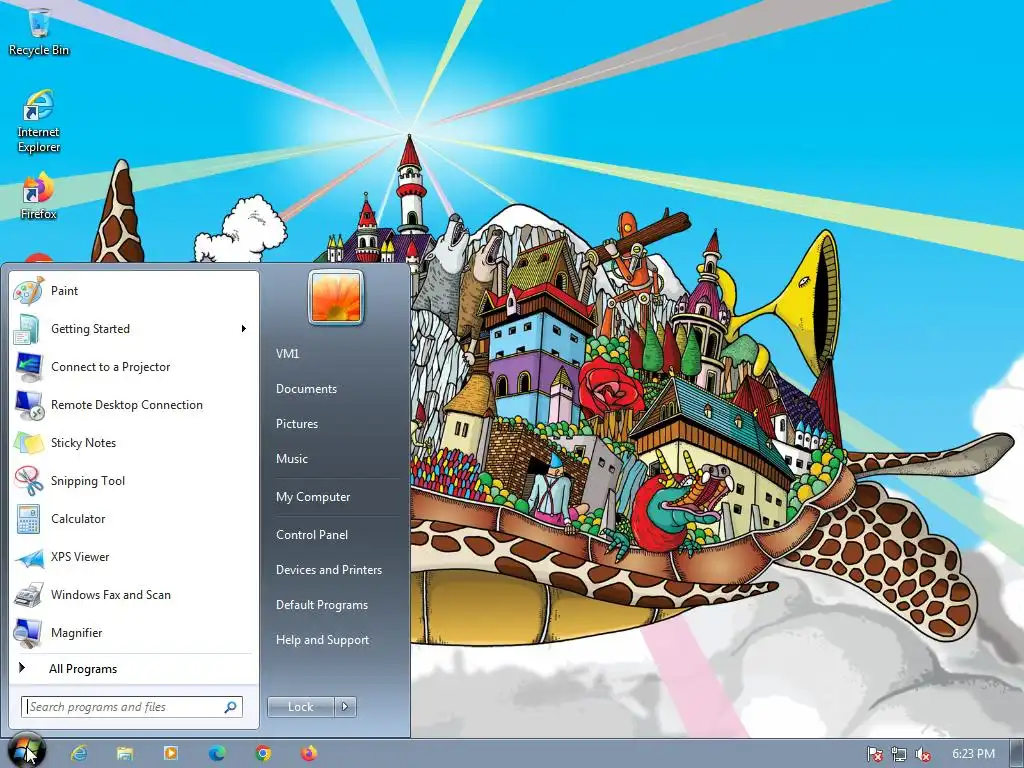
Task: Open Devices and Printers
Action: pyautogui.click(x=328, y=570)
